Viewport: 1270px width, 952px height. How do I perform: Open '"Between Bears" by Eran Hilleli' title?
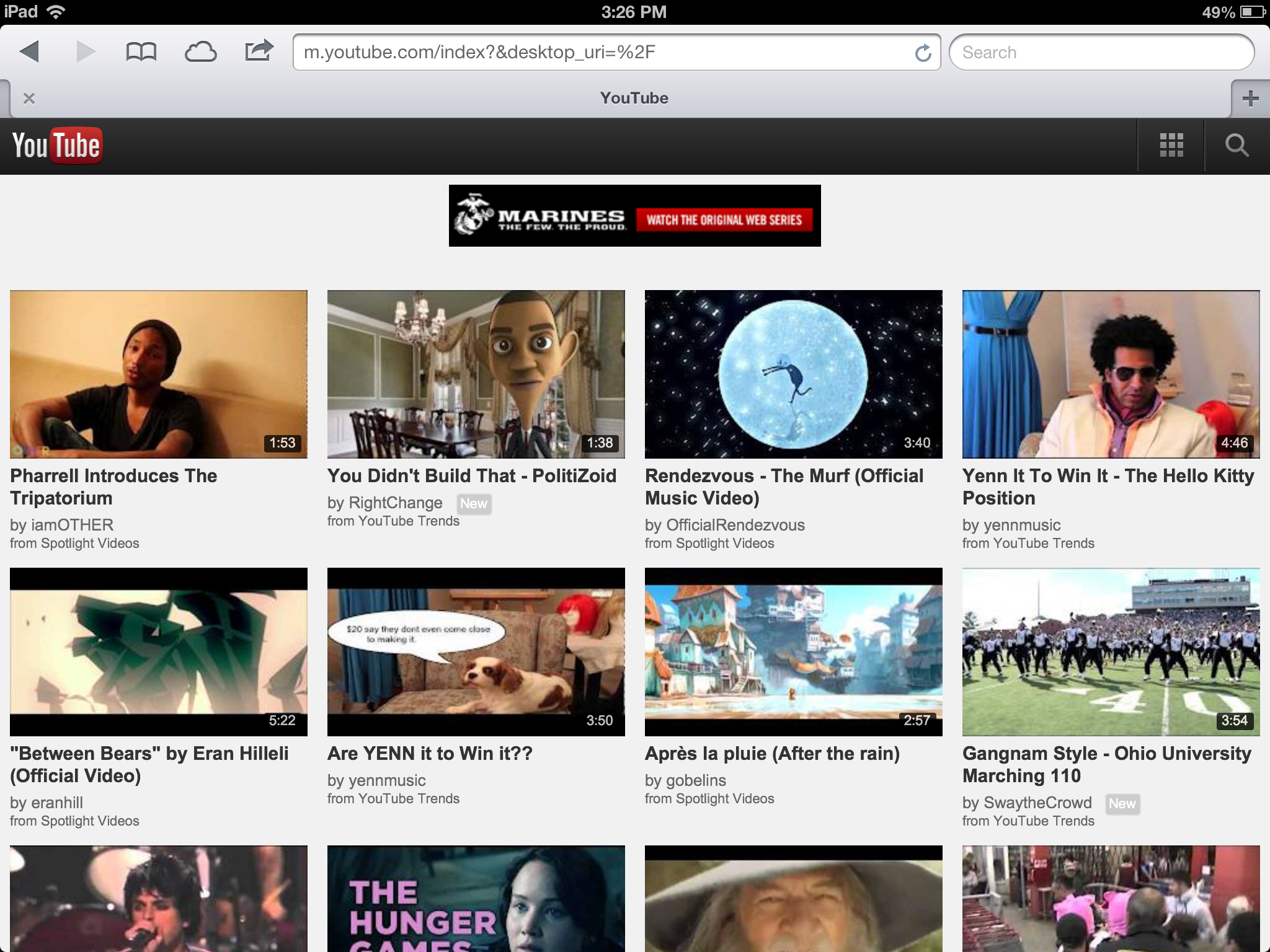pos(149,765)
